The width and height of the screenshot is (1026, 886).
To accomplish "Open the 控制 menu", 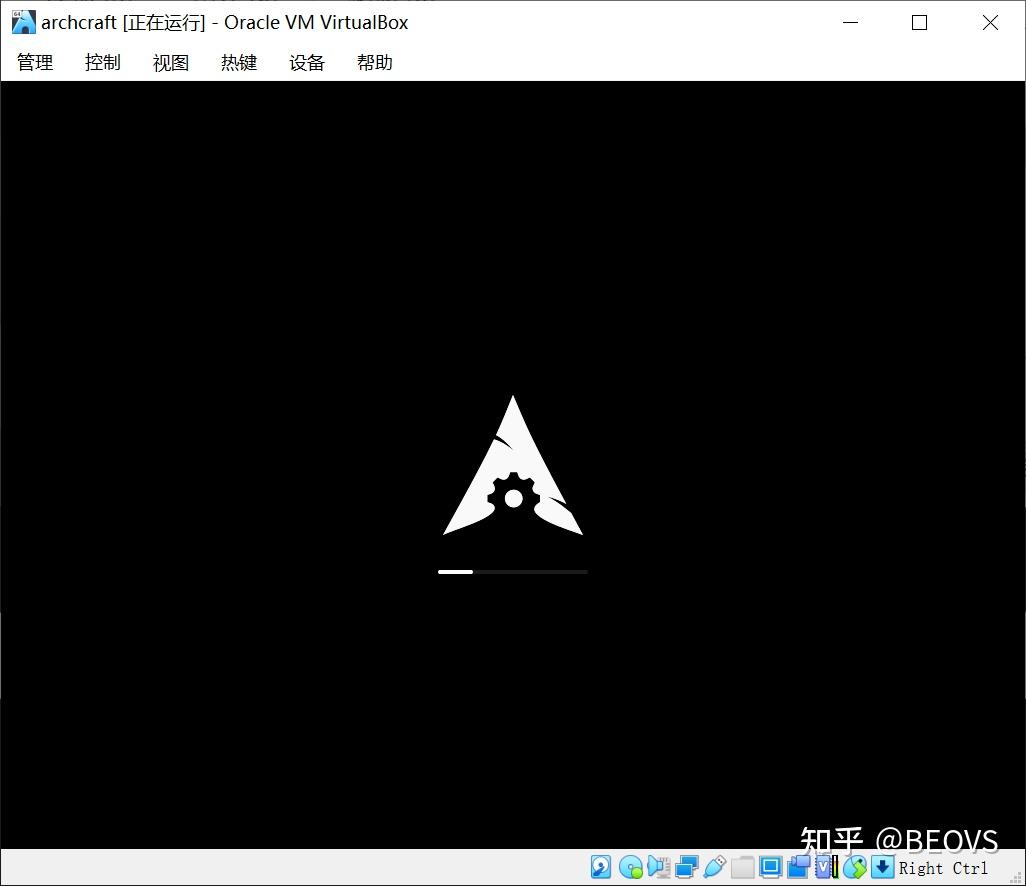I will pyautogui.click(x=102, y=62).
